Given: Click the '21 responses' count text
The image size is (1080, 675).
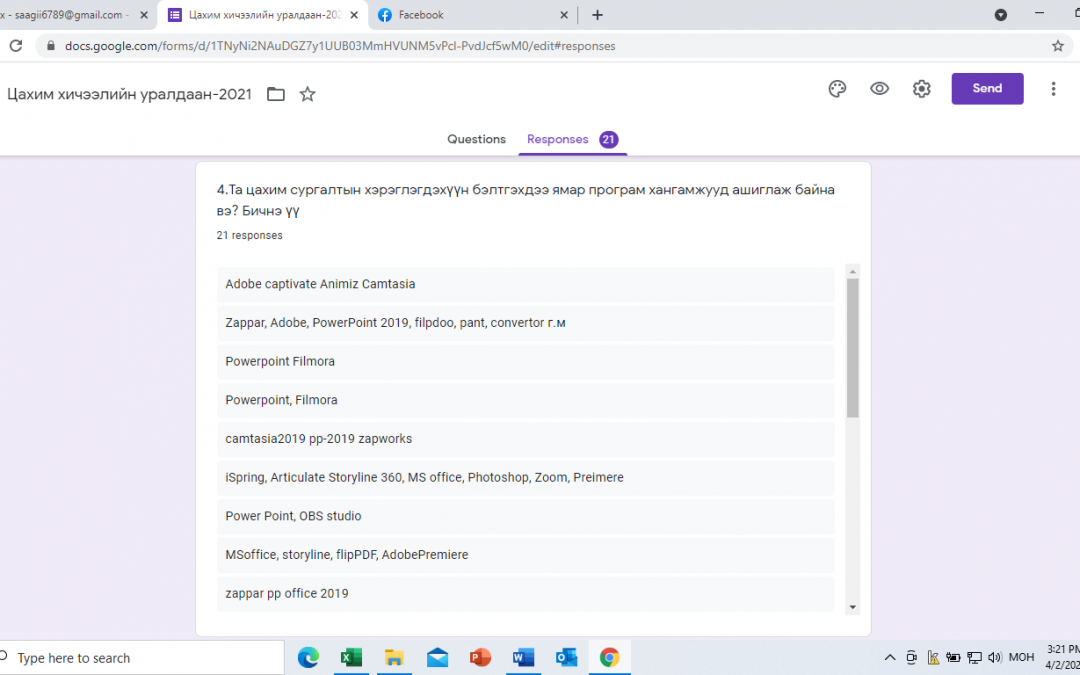Looking at the screenshot, I should (249, 236).
